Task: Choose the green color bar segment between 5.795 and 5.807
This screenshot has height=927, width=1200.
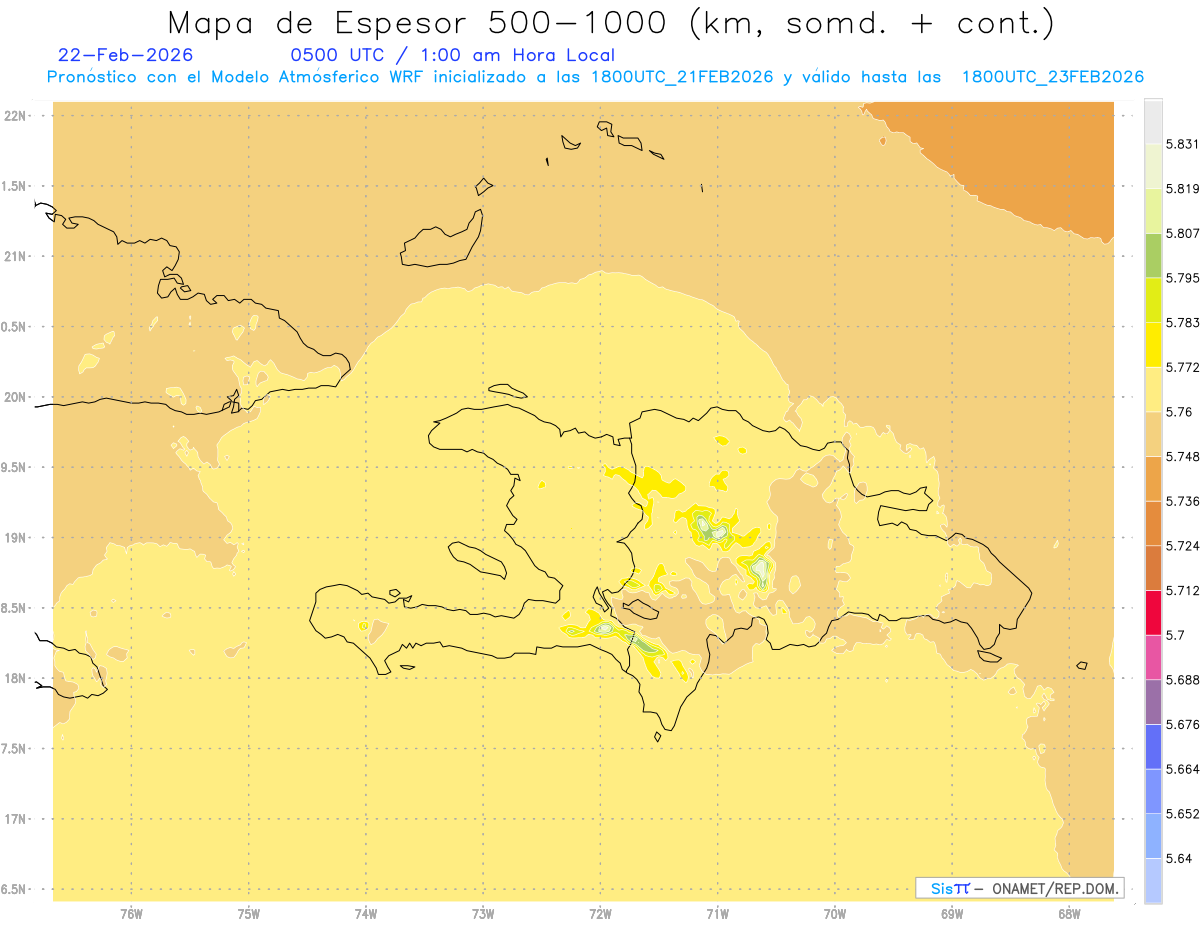Action: [x=1153, y=255]
